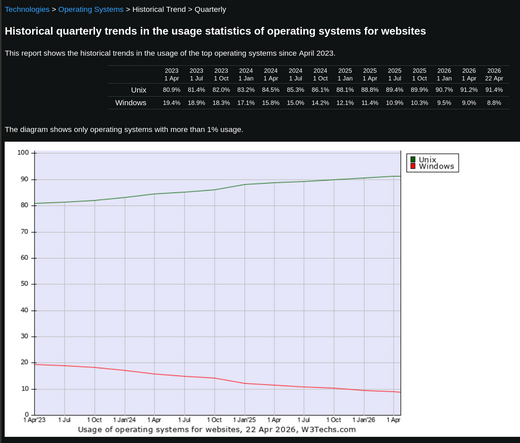Click the 1 Jan'26 x-axis label
Viewport: 520px width, 443px height.
pyautogui.click(x=364, y=420)
